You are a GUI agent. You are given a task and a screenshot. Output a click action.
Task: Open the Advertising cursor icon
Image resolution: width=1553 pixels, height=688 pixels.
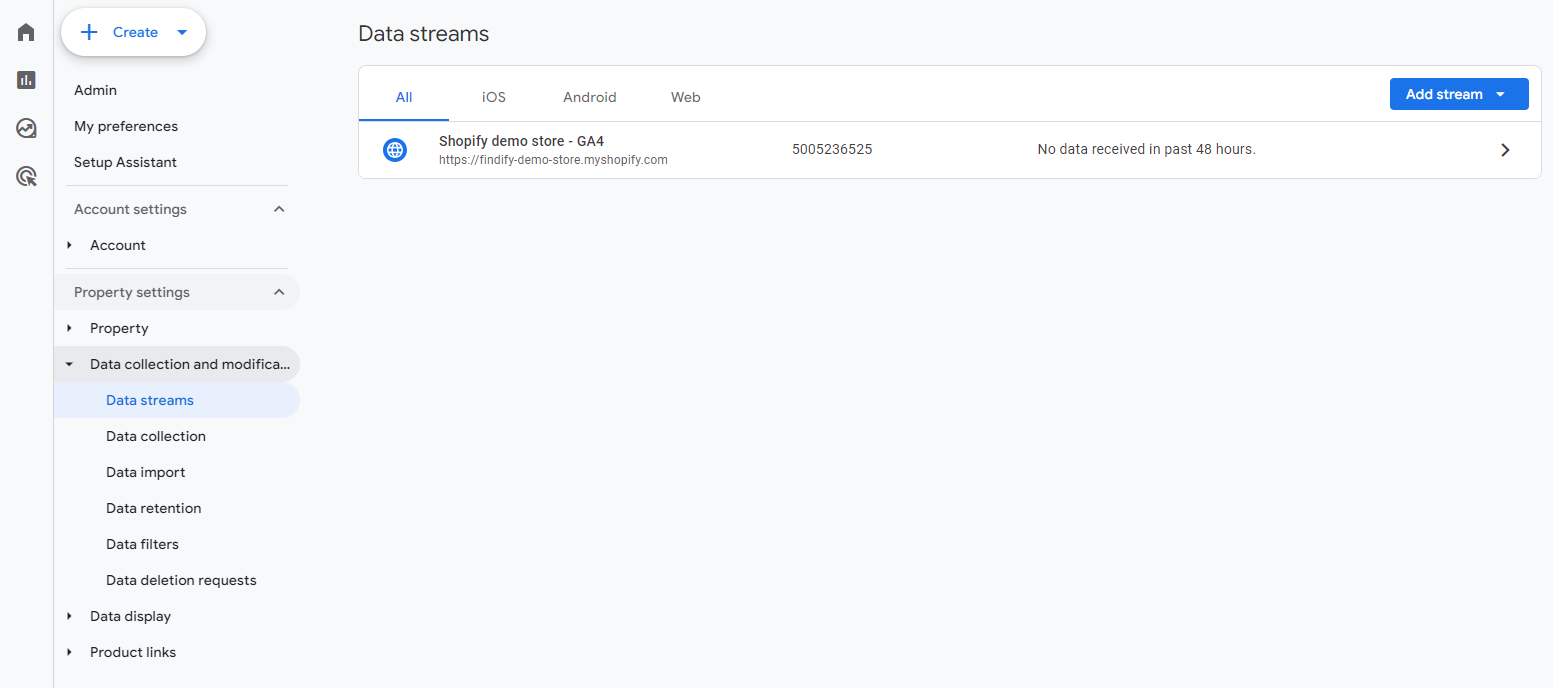tap(25, 176)
